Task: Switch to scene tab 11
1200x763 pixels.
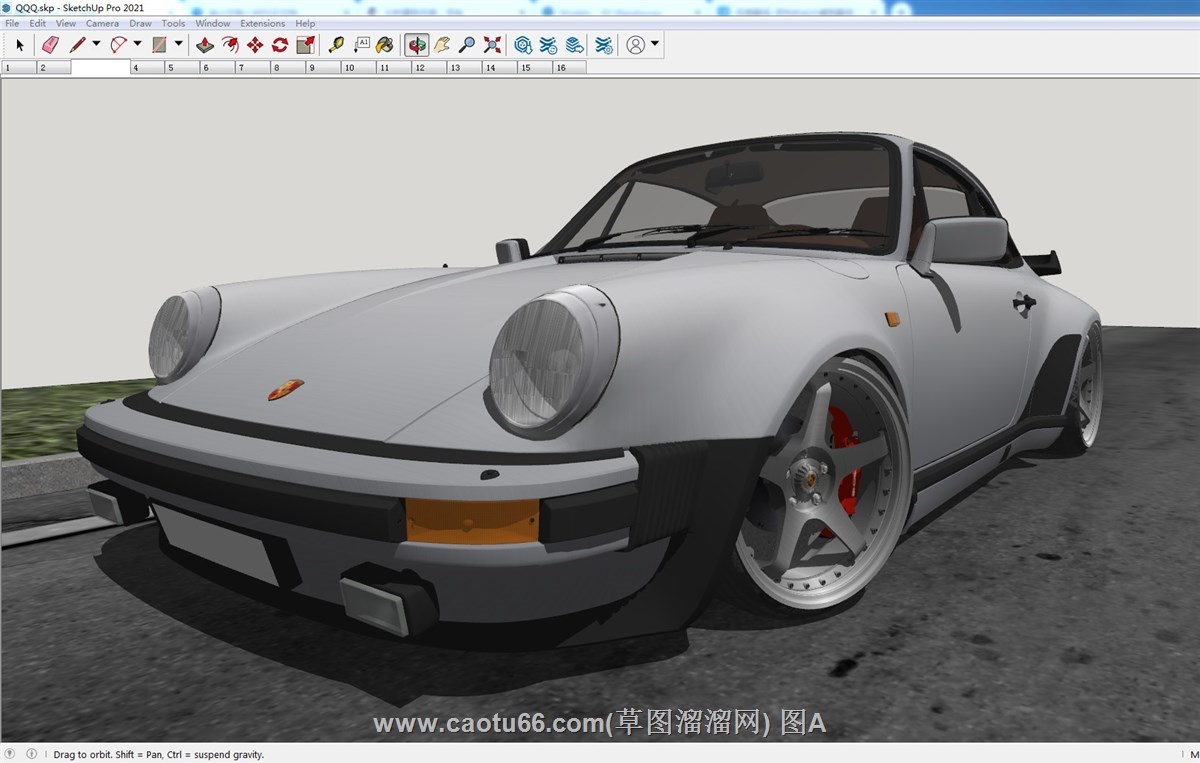Action: 392,68
